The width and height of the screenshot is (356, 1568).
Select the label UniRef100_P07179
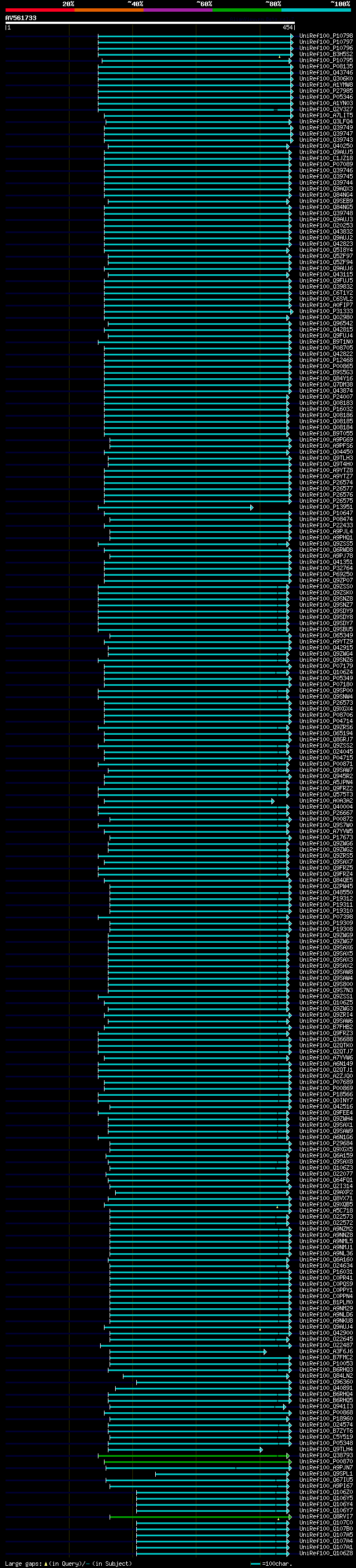point(326,666)
